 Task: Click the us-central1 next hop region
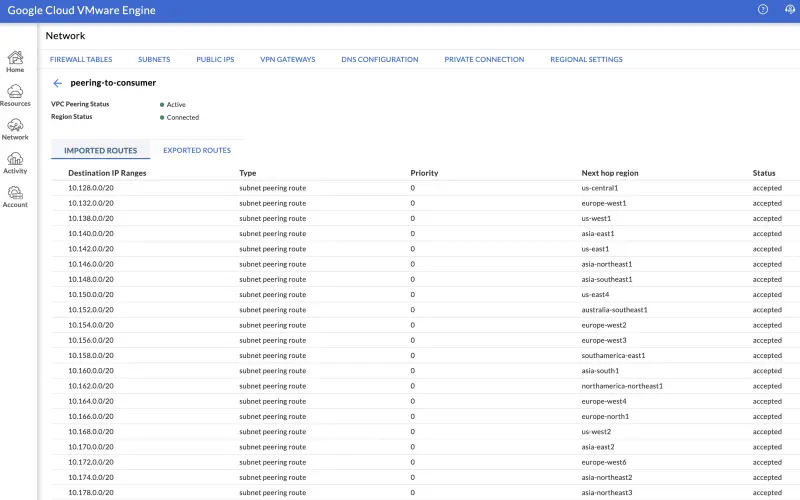(599, 188)
